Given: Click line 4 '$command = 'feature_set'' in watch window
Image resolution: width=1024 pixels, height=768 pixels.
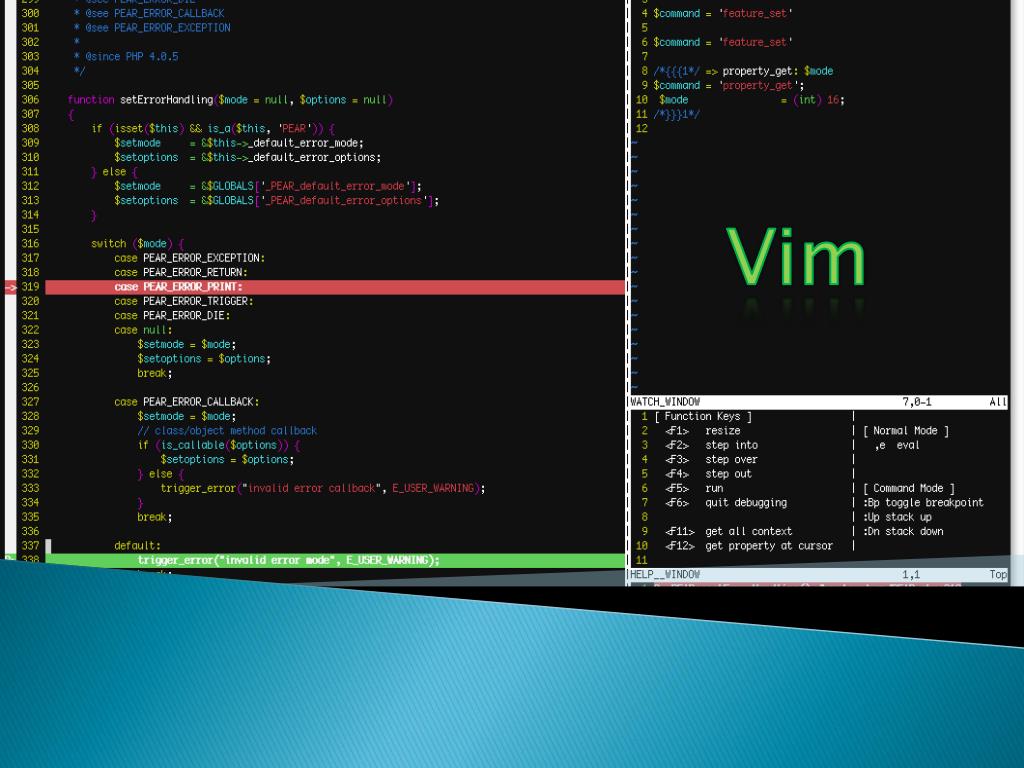Looking at the screenshot, I should [723, 13].
